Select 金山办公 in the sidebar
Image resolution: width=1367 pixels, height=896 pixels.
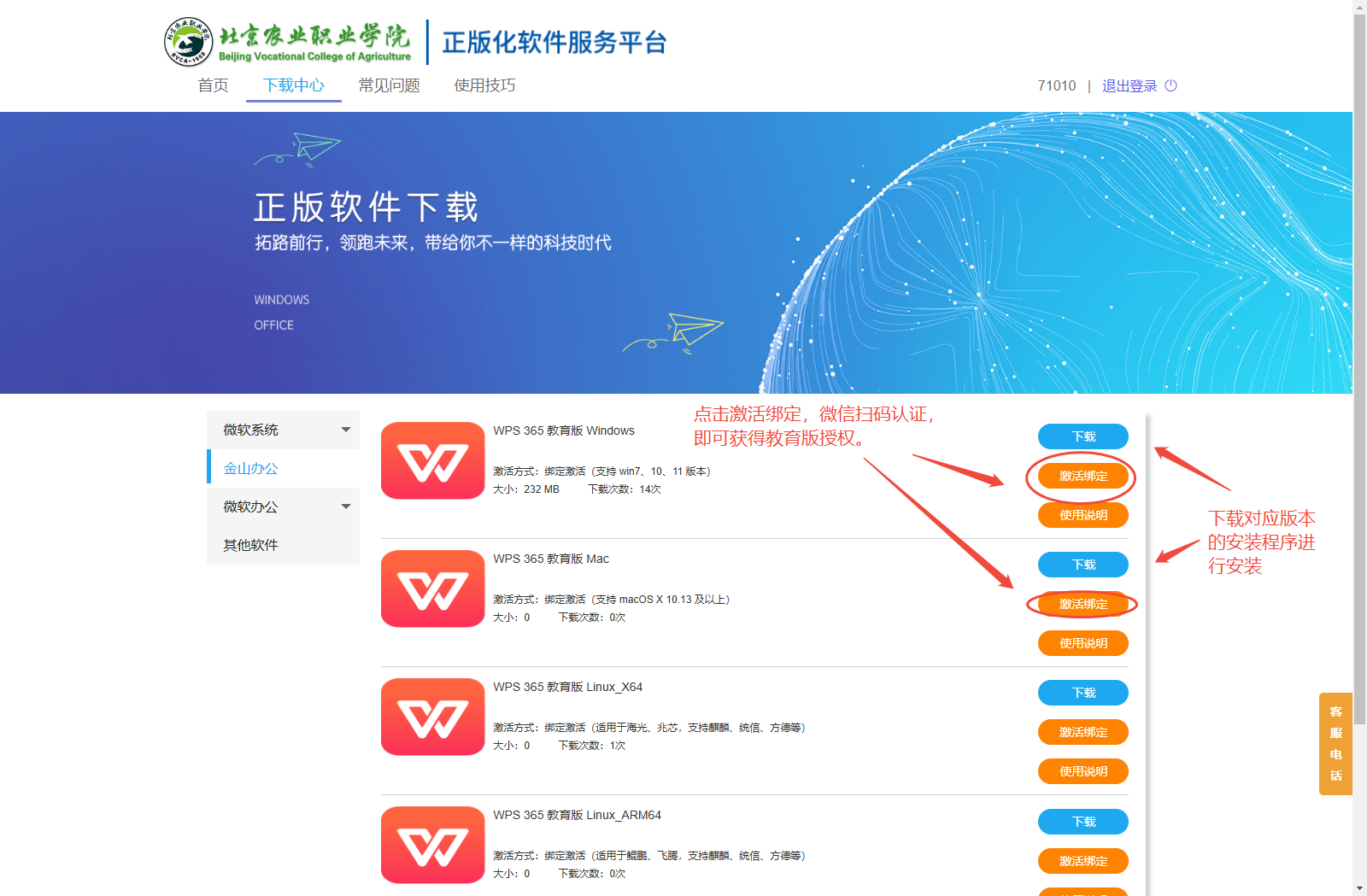251,468
